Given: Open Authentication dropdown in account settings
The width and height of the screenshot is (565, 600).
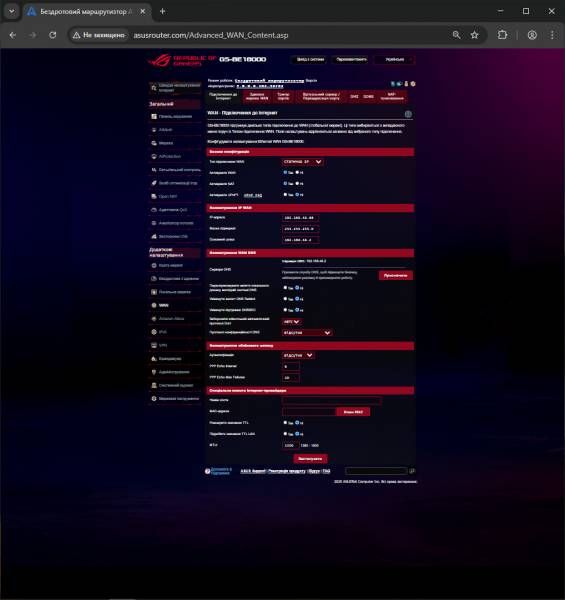Looking at the screenshot, I should [x=298, y=355].
